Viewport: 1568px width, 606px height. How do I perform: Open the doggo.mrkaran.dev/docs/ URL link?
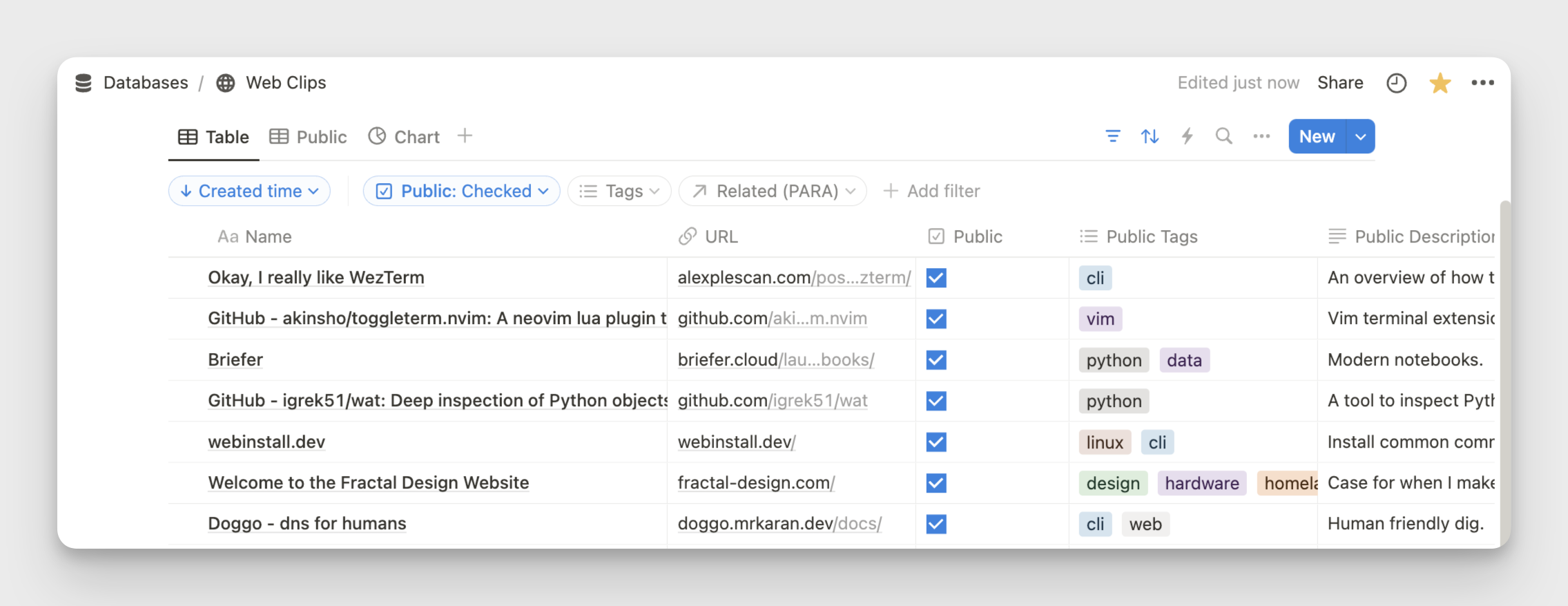click(x=780, y=524)
